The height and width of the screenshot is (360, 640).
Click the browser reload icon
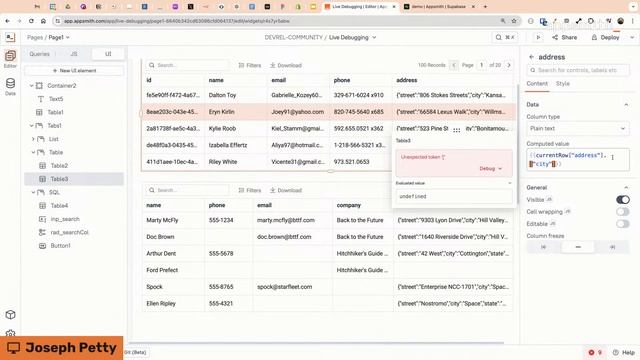pos(31,21)
